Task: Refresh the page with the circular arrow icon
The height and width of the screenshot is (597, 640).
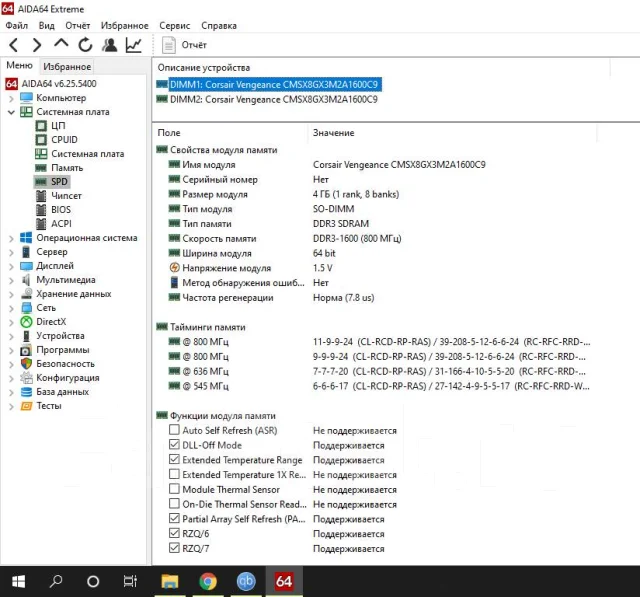Action: (x=85, y=45)
